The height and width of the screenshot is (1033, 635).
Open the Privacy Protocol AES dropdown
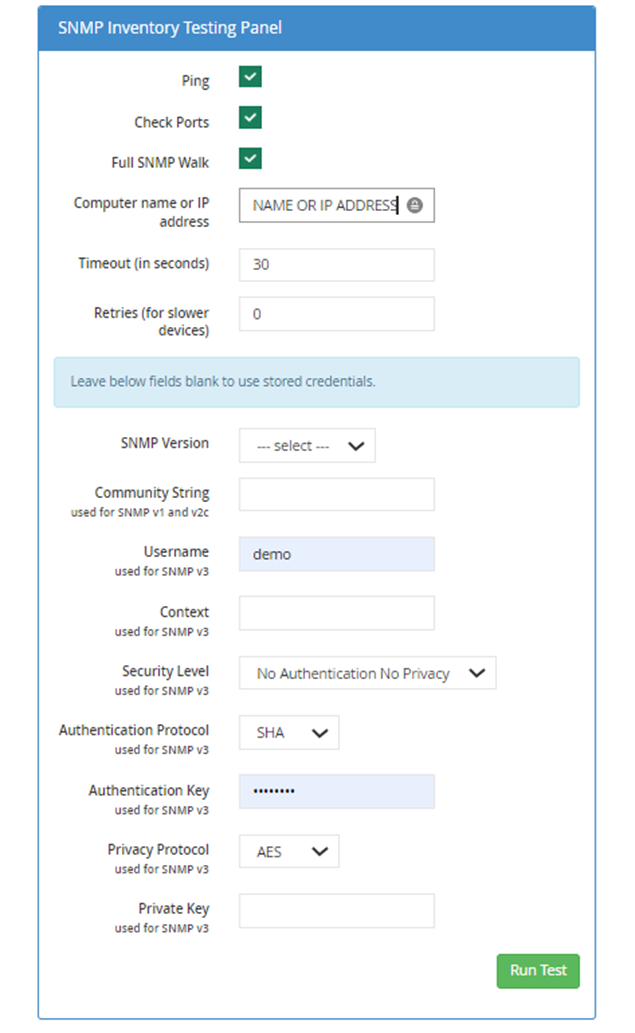(289, 852)
